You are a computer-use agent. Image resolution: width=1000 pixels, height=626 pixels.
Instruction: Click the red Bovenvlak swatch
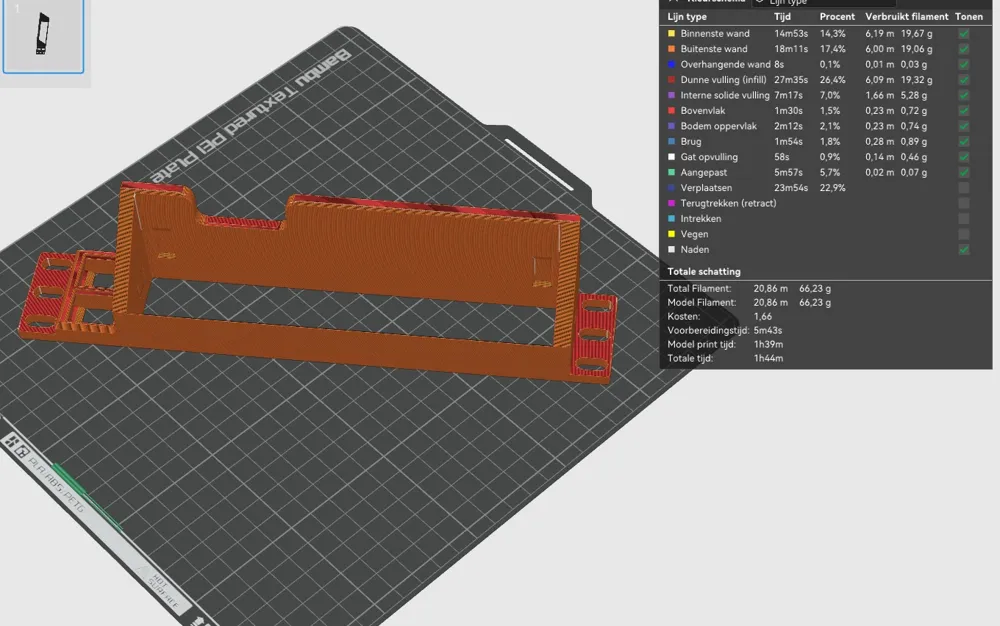pyautogui.click(x=671, y=111)
